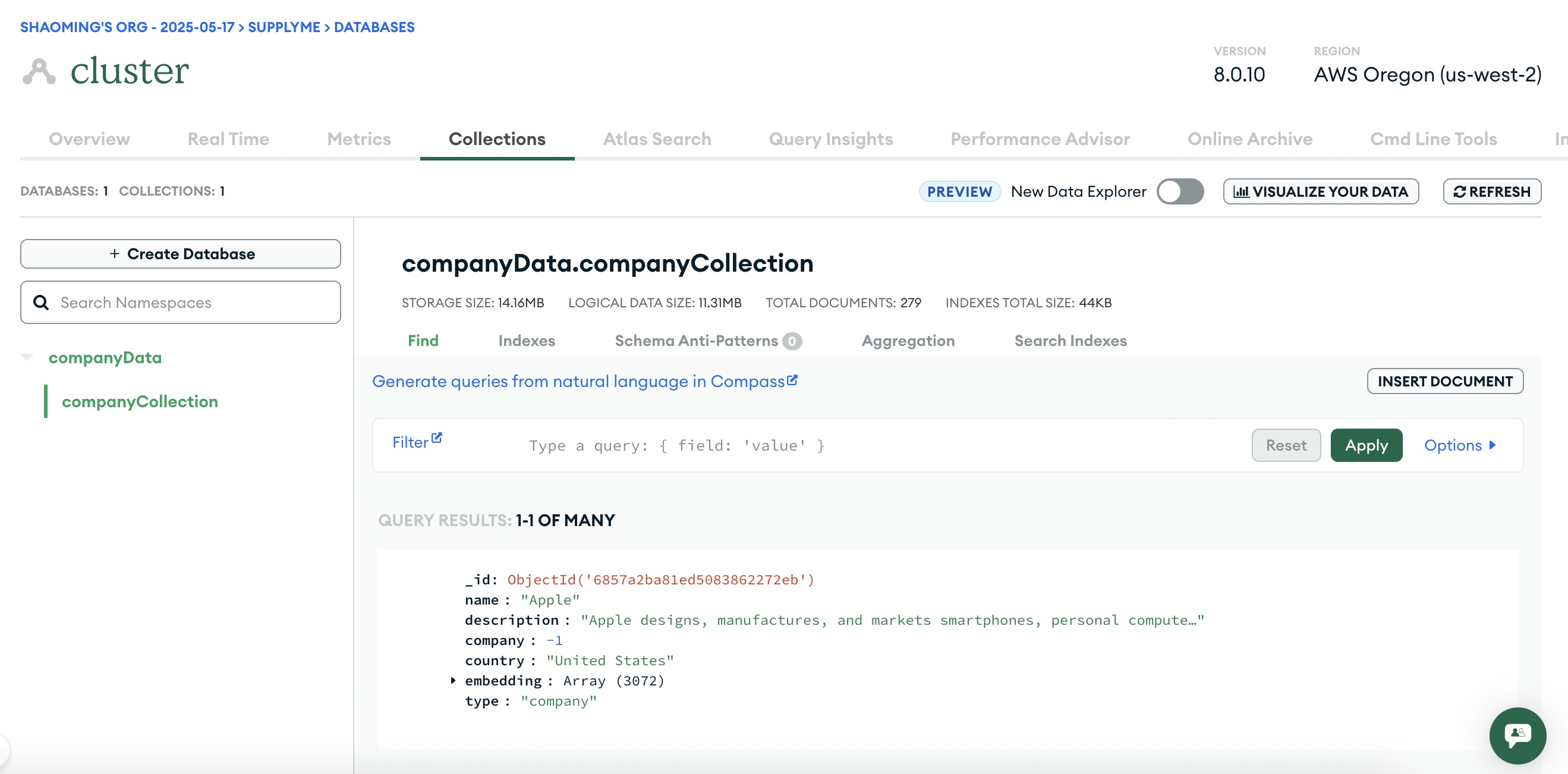Click the Schema Anti-Patterns count badge
1568x774 pixels.
(791, 341)
